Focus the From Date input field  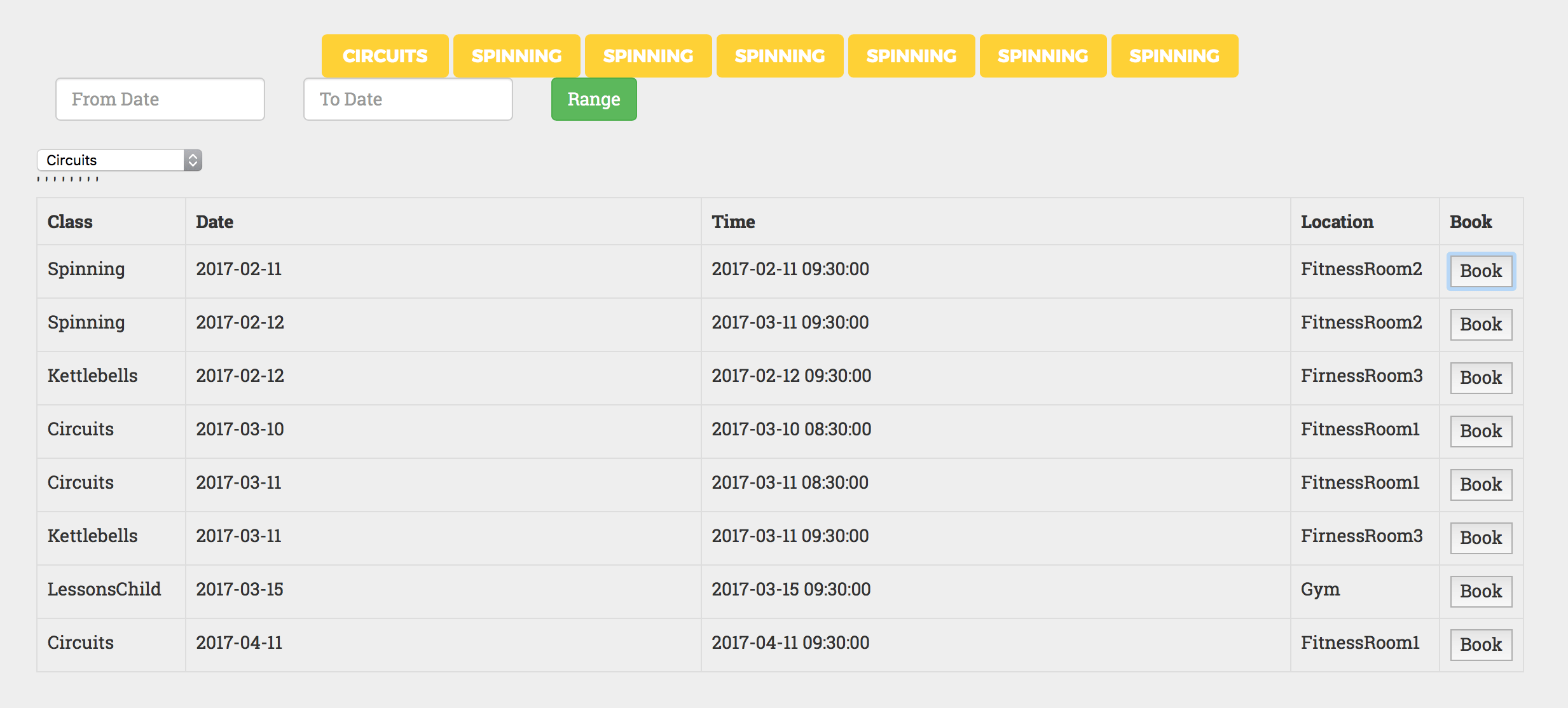[160, 99]
